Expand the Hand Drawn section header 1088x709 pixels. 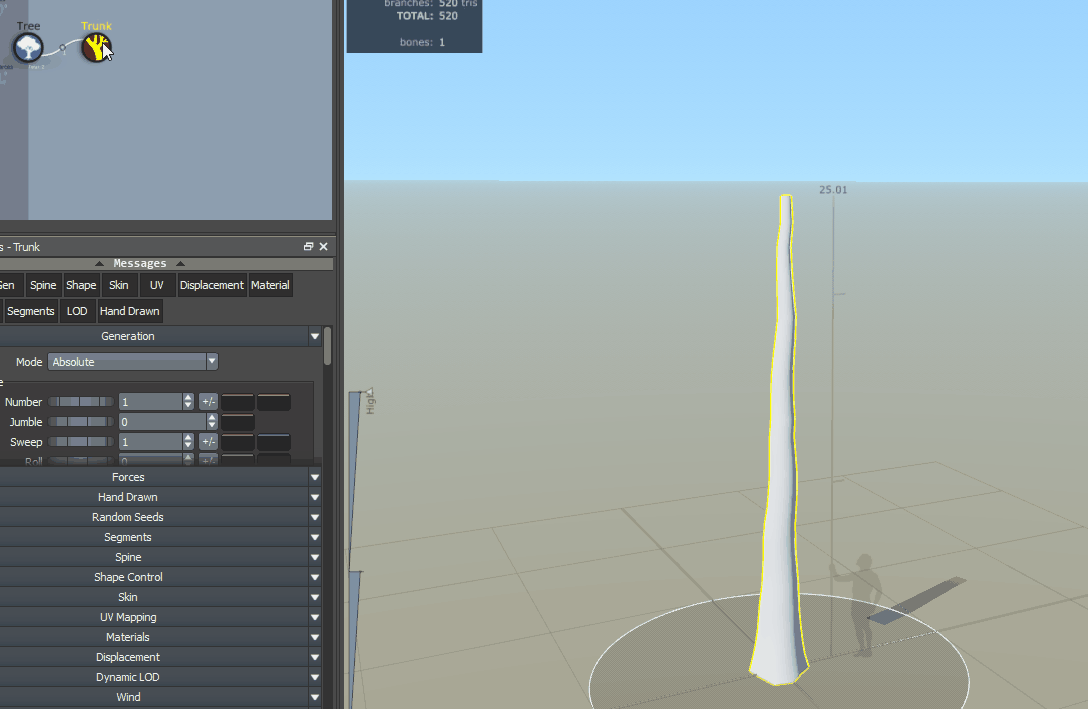(160, 497)
